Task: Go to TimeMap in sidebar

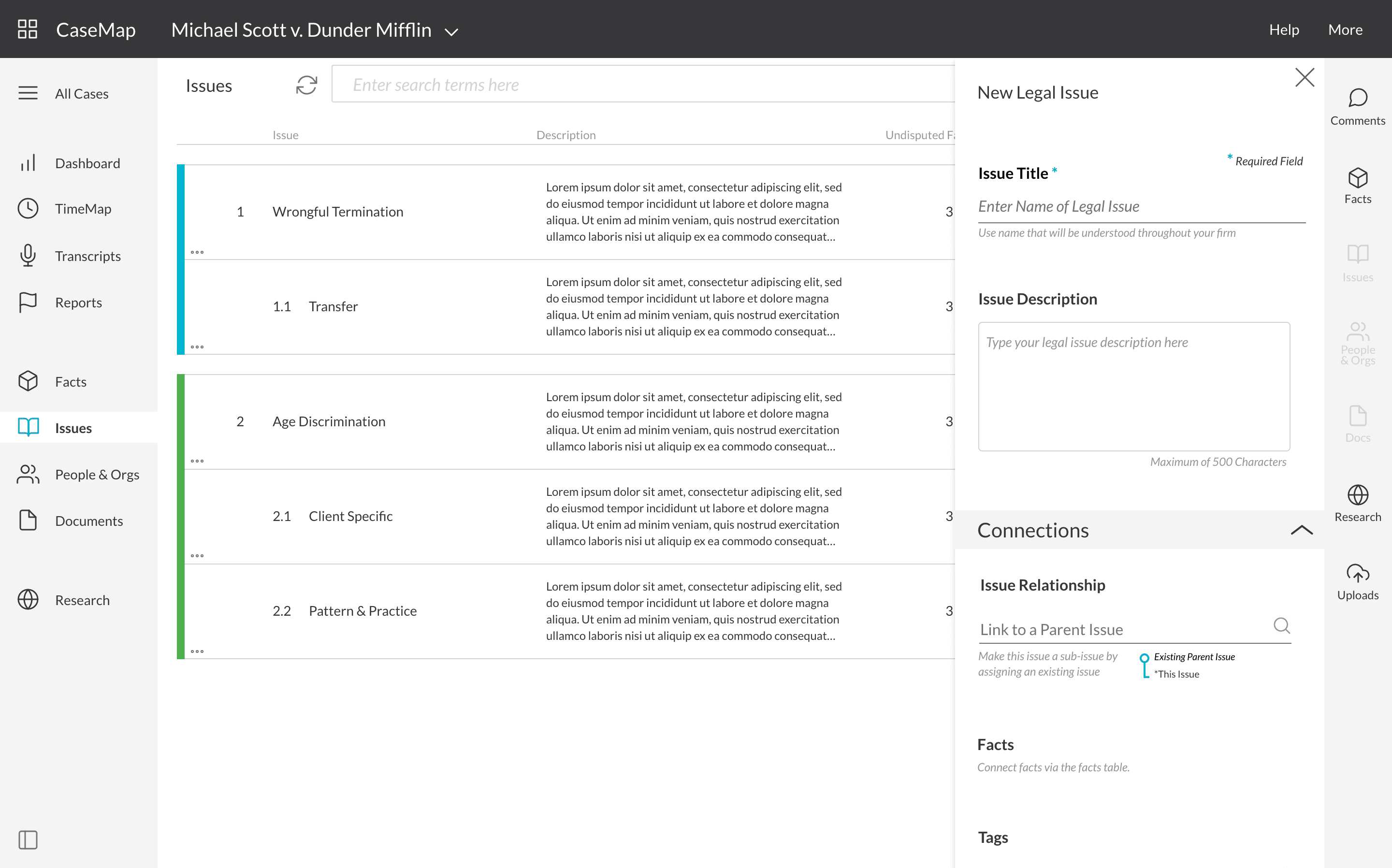Action: click(83, 209)
